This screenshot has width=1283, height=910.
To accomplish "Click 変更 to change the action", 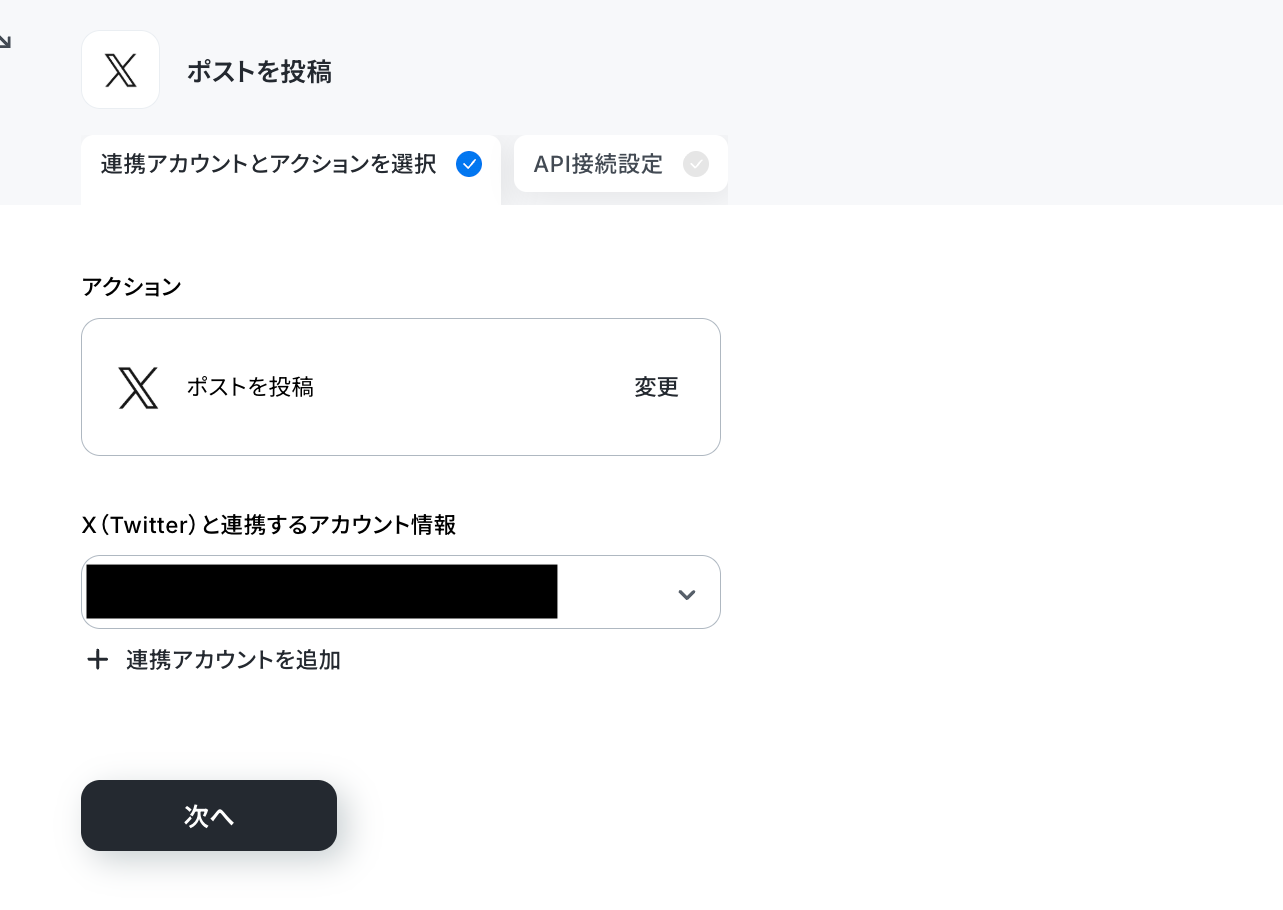I will (657, 387).
